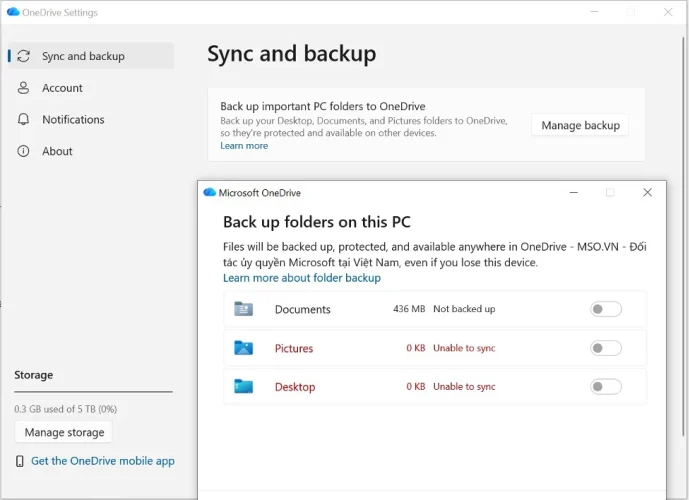Click the Not backed up status text
Image resolution: width=690 pixels, height=500 pixels.
click(464, 309)
